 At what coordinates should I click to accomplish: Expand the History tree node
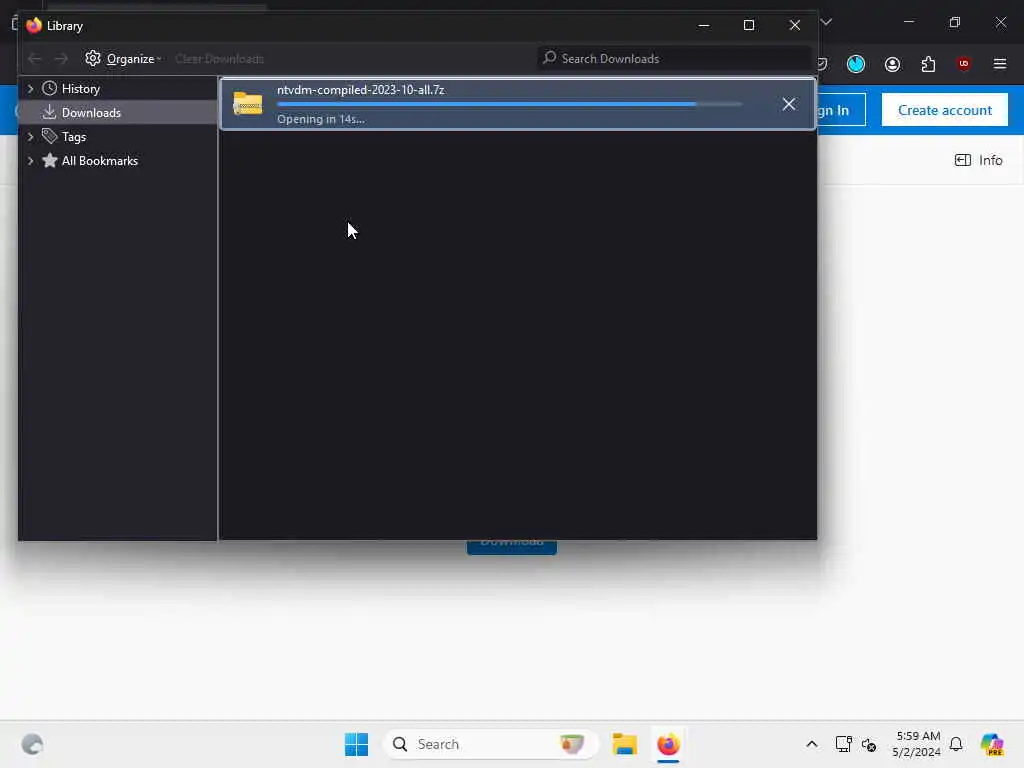tap(30, 88)
